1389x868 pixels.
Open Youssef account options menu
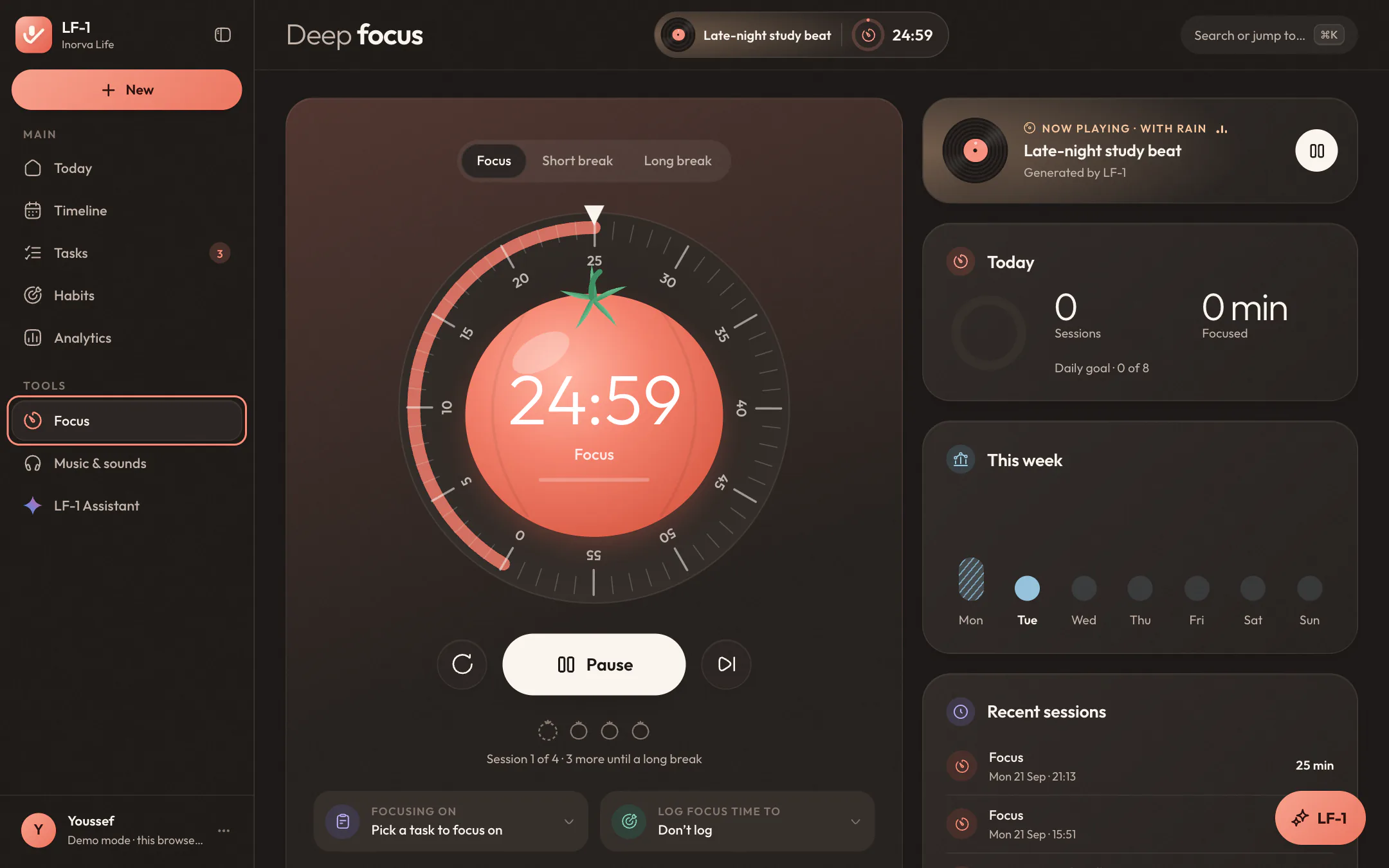click(224, 831)
